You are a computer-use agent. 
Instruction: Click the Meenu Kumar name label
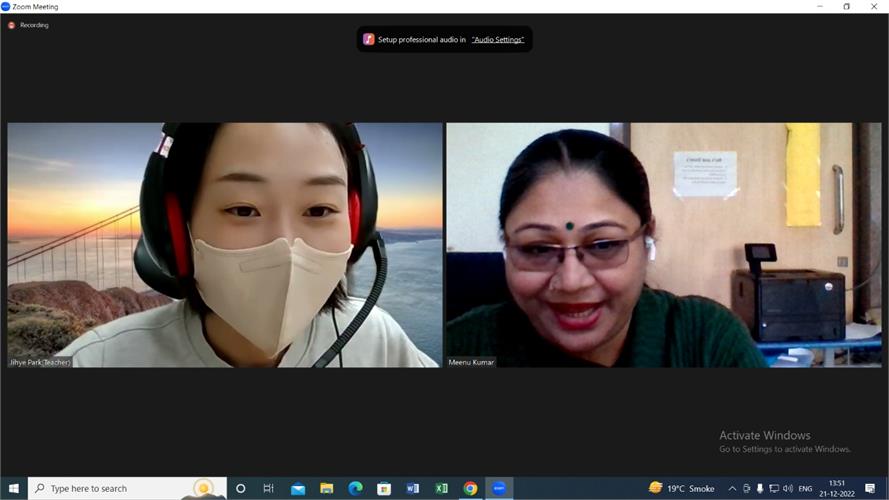click(x=472, y=362)
